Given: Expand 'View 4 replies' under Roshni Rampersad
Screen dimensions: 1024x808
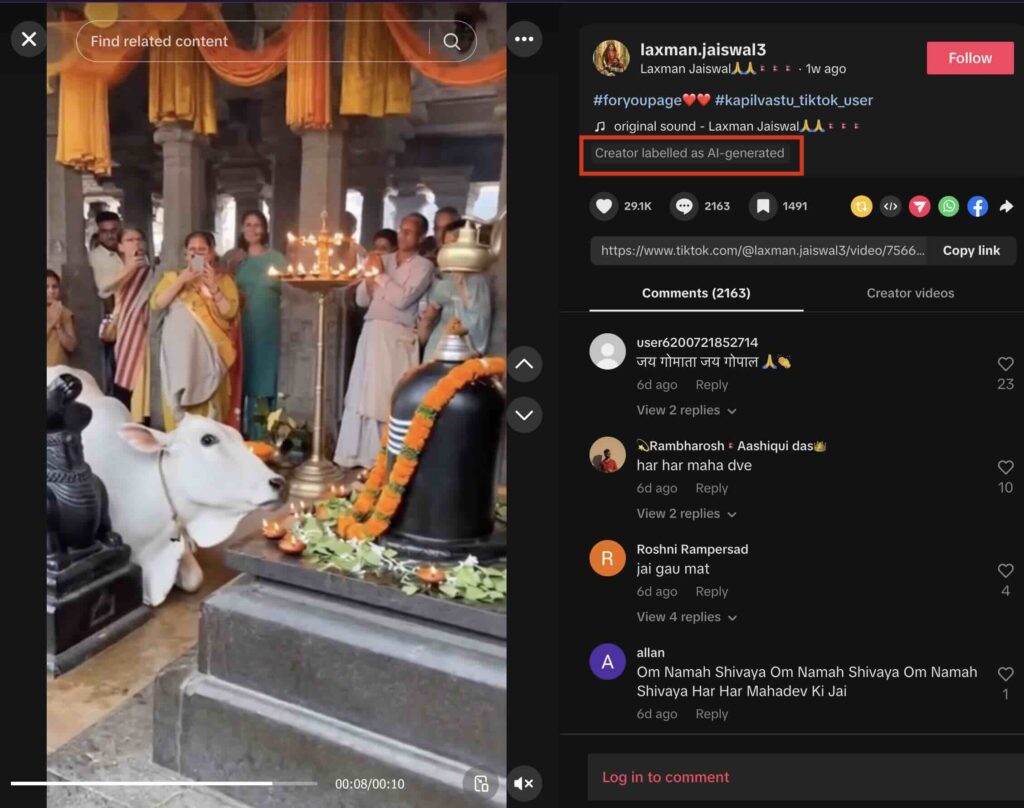Looking at the screenshot, I should pyautogui.click(x=686, y=617).
